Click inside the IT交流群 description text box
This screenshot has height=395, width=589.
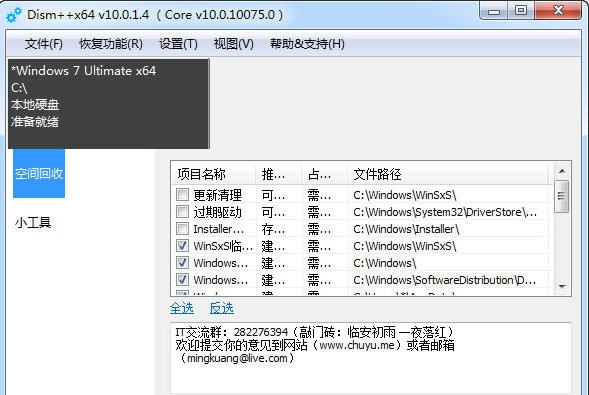(371, 358)
